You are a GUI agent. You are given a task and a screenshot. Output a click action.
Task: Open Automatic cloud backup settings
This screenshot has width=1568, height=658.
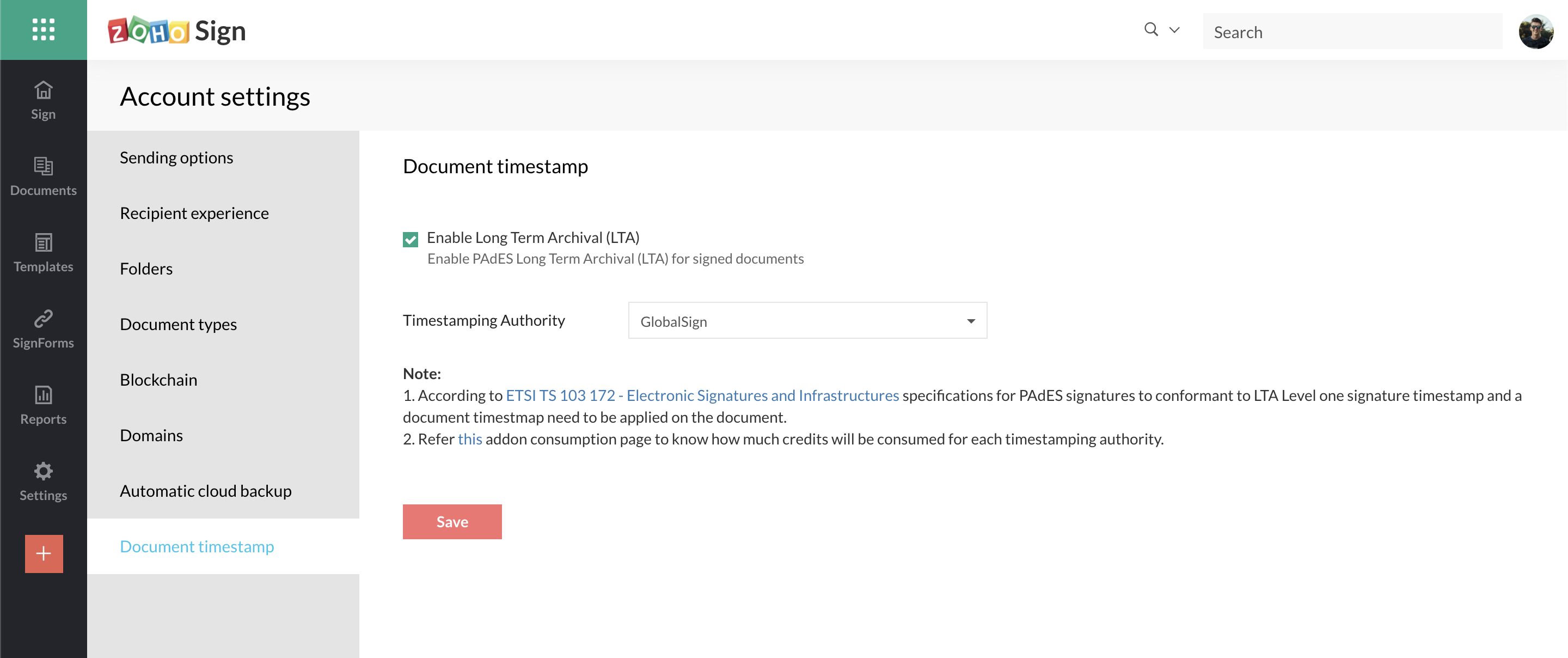coord(205,491)
